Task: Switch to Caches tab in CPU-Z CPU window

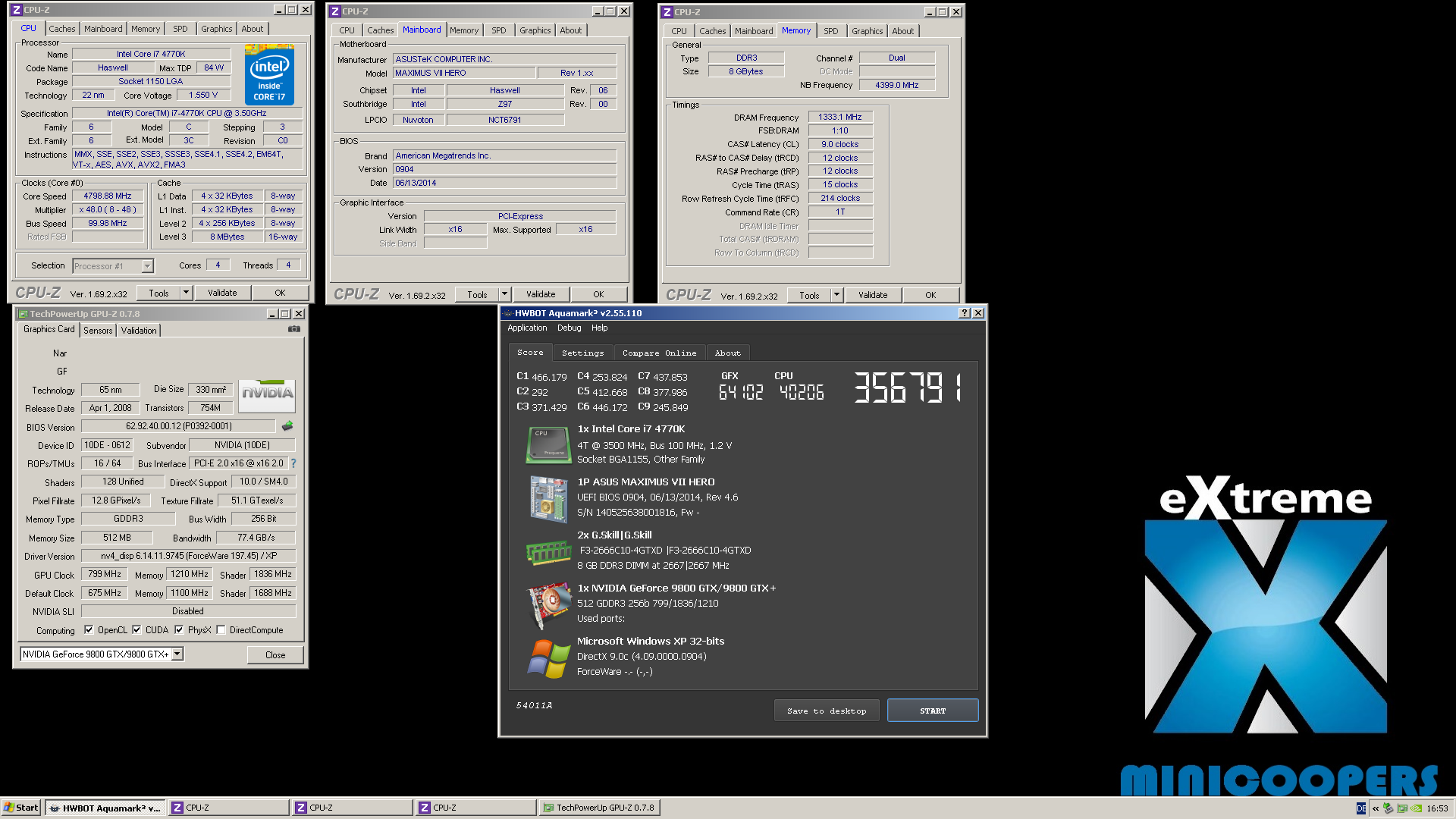Action: pyautogui.click(x=62, y=29)
